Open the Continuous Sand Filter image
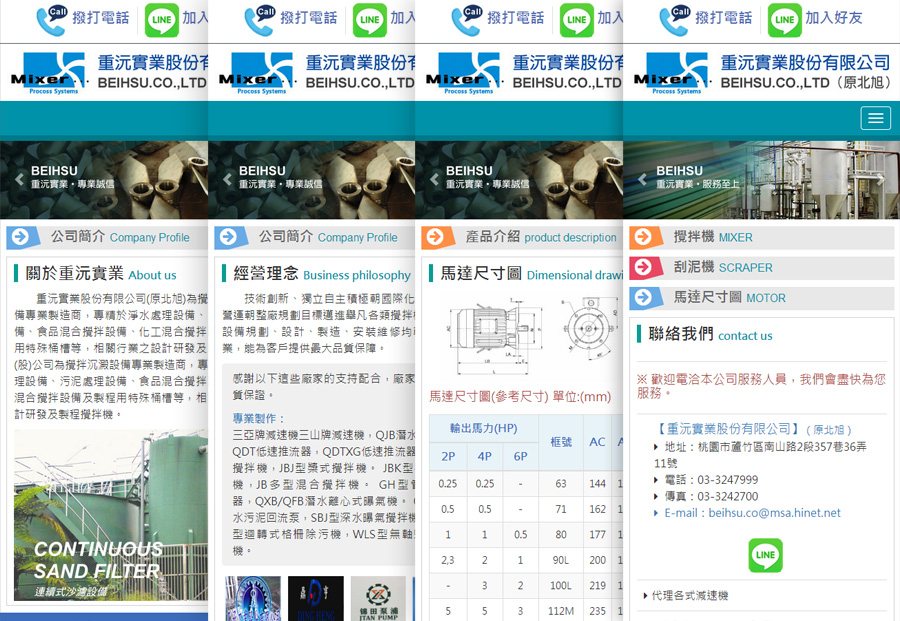Screen dimensions: 900x621 (111, 515)
